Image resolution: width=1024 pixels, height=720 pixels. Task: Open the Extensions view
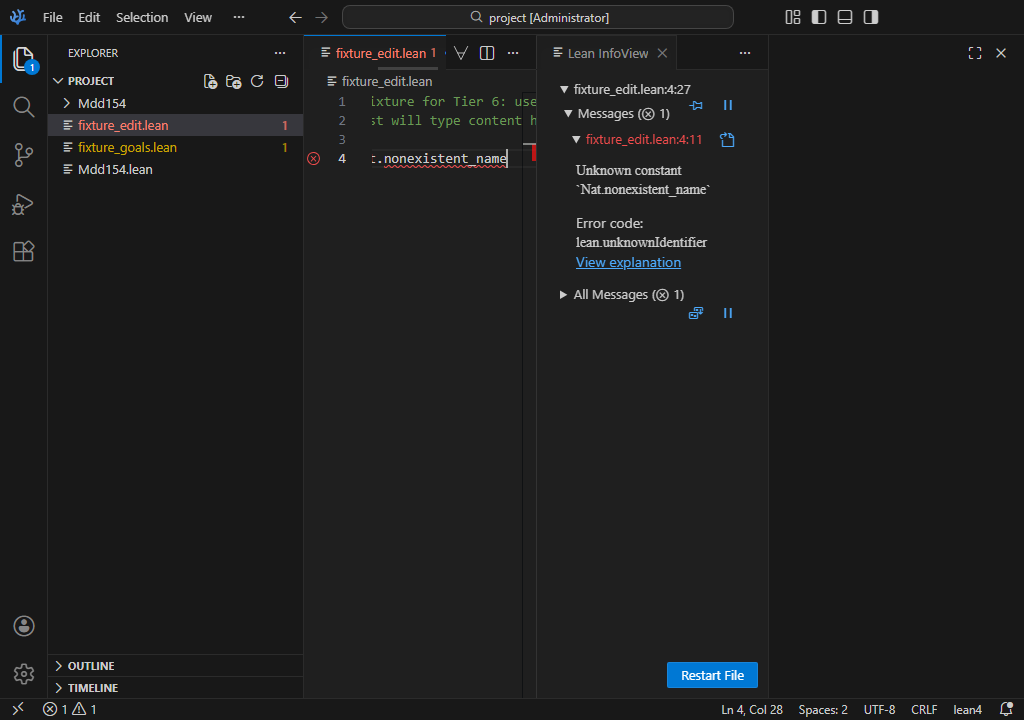23,252
